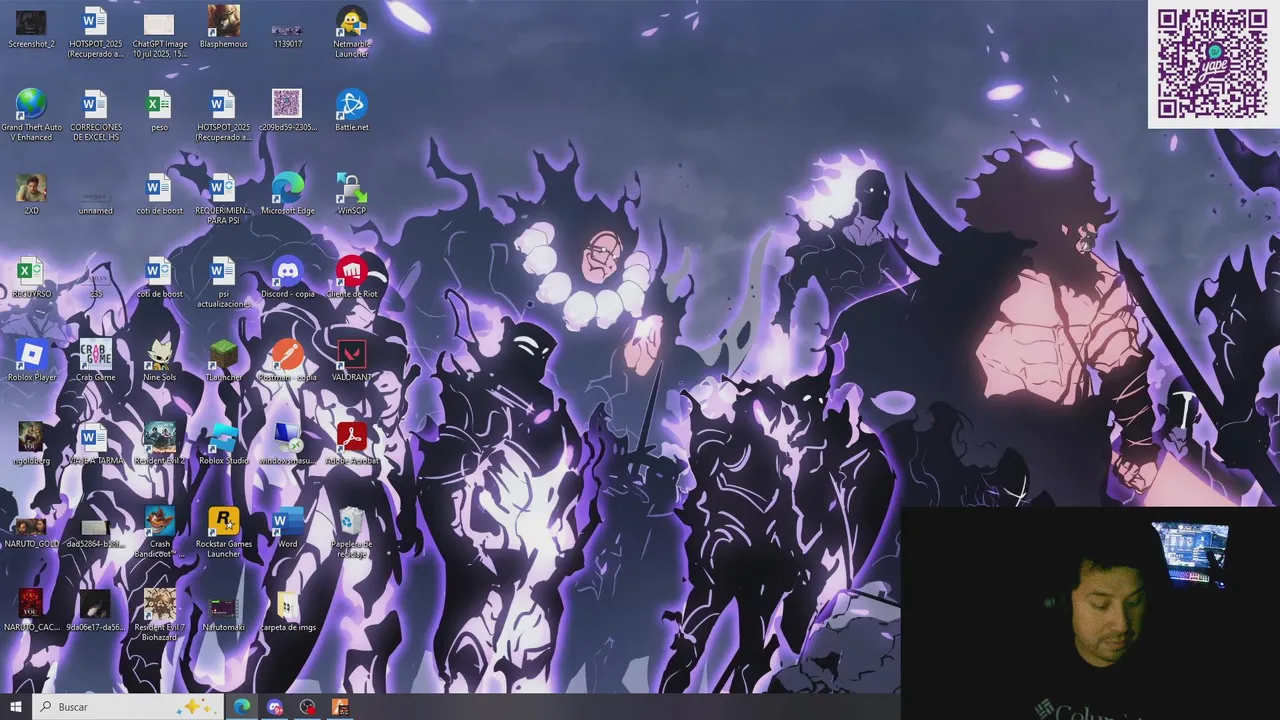Open the REQUYRSO Excel file
This screenshot has height=720, width=1280.
[x=31, y=277]
